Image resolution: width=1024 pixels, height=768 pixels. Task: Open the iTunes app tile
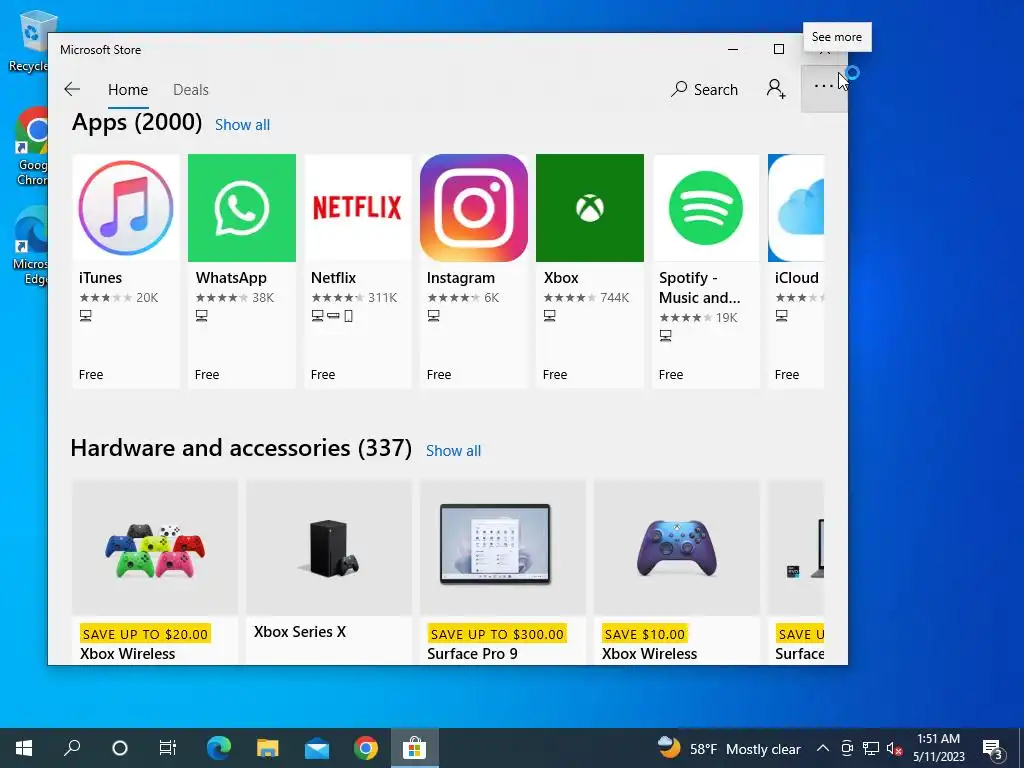(x=125, y=271)
